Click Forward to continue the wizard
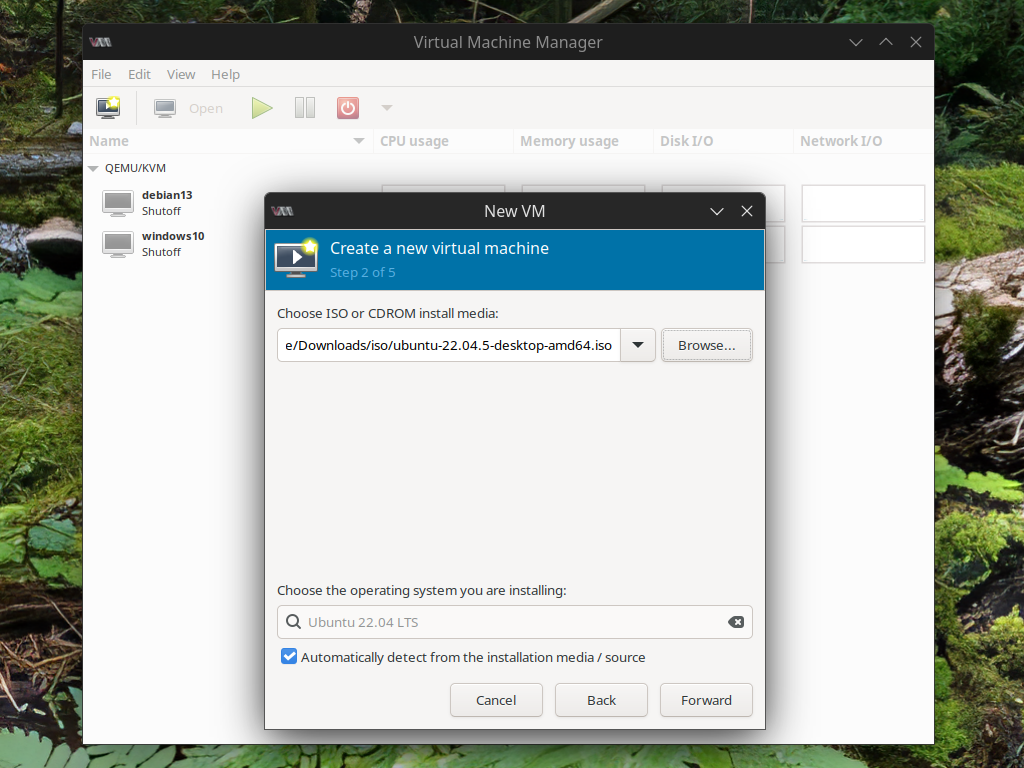 (x=706, y=700)
